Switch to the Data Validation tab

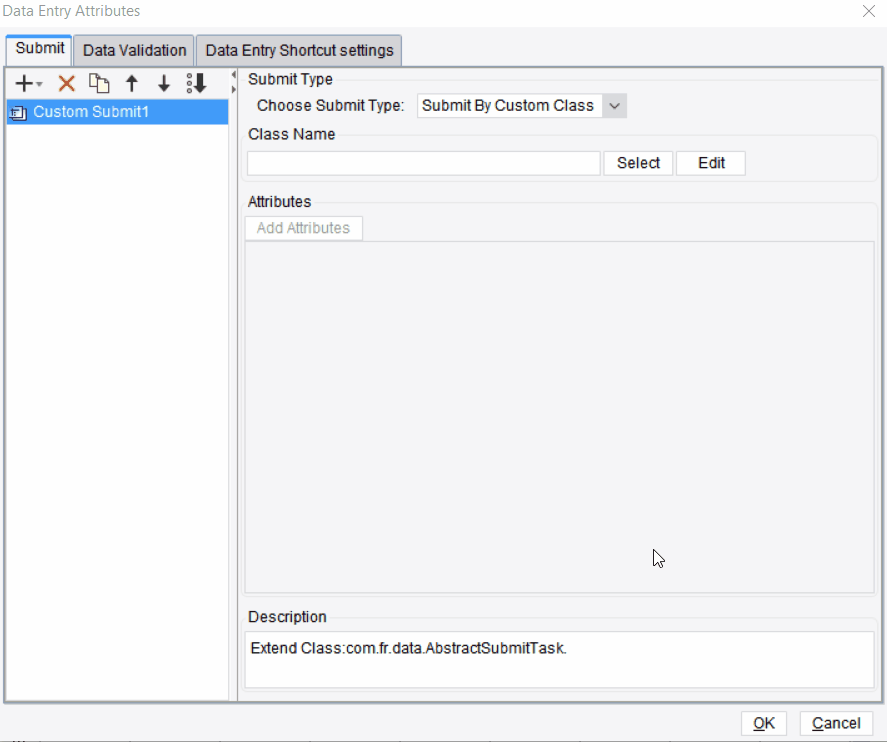click(134, 50)
